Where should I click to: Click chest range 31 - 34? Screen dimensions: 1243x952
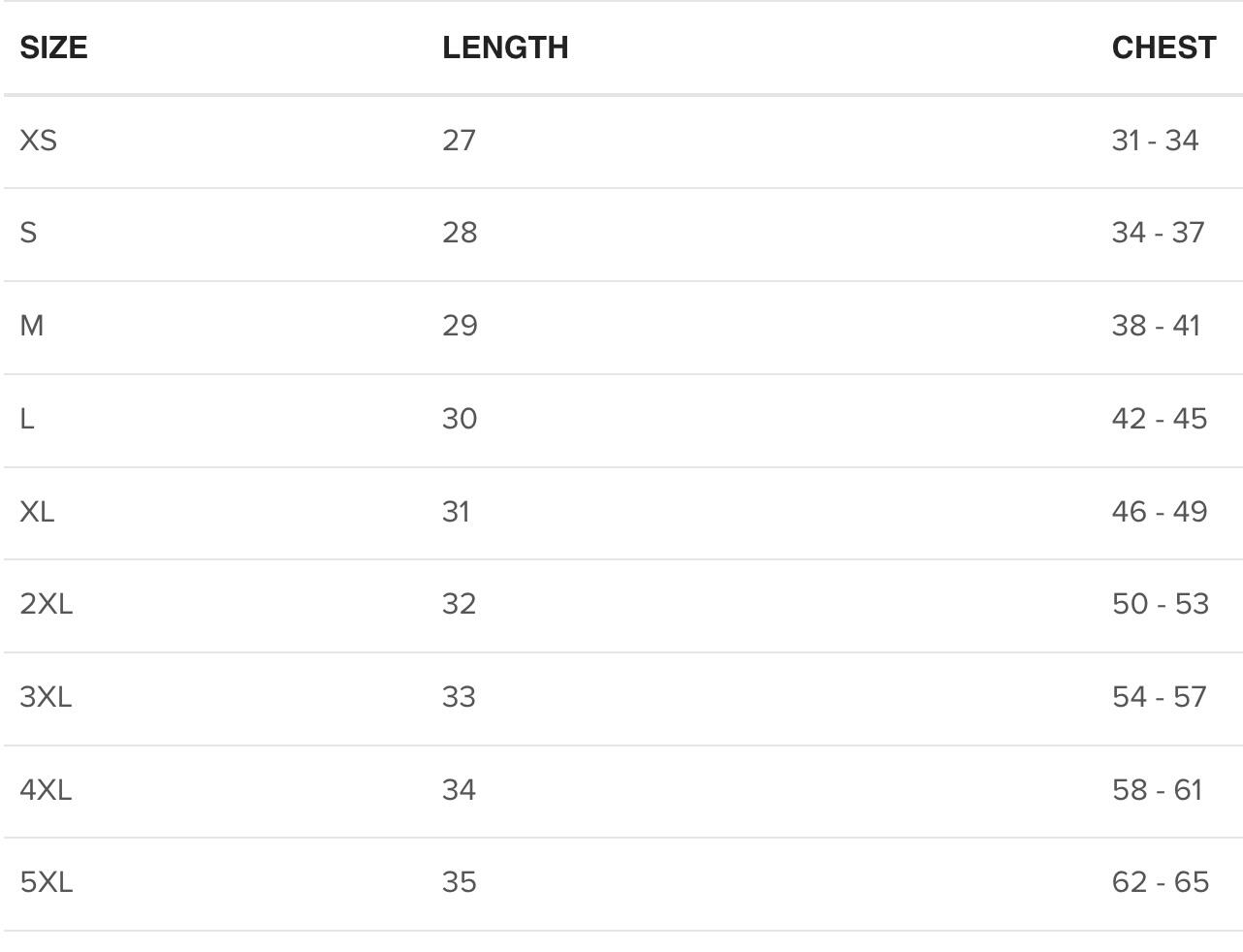coord(1155,141)
